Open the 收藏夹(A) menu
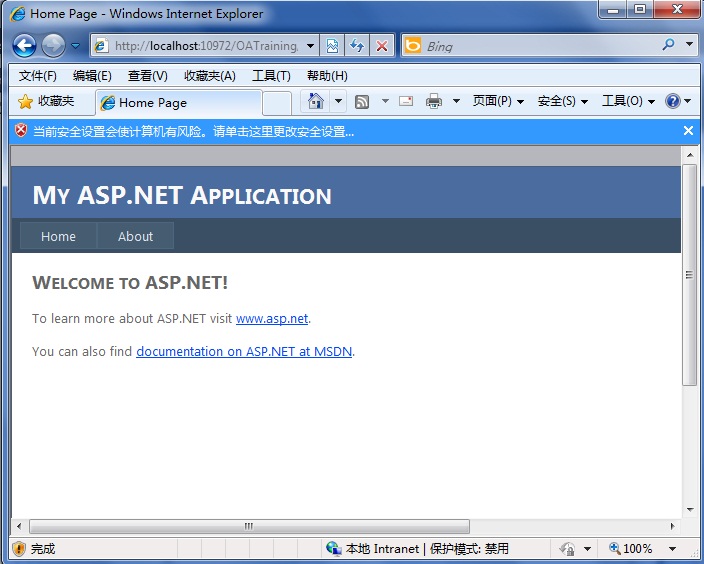Image resolution: width=704 pixels, height=564 pixels. coord(210,76)
